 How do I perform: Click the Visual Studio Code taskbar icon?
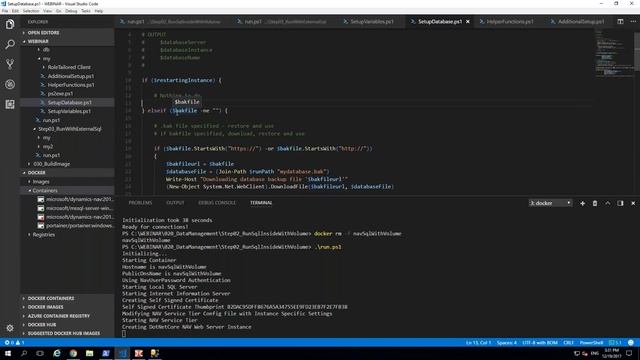(122, 353)
